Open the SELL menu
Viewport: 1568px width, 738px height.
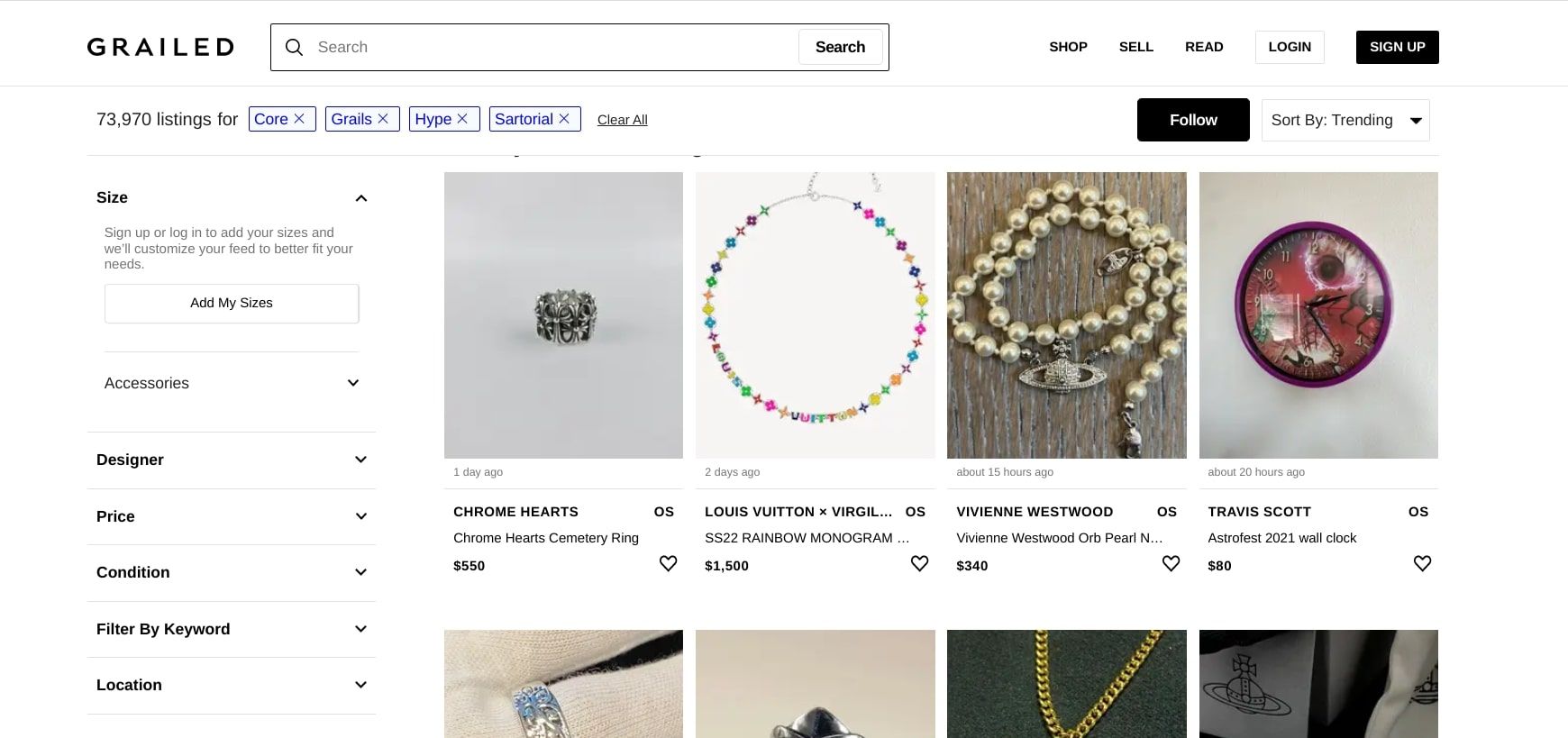[x=1136, y=47]
